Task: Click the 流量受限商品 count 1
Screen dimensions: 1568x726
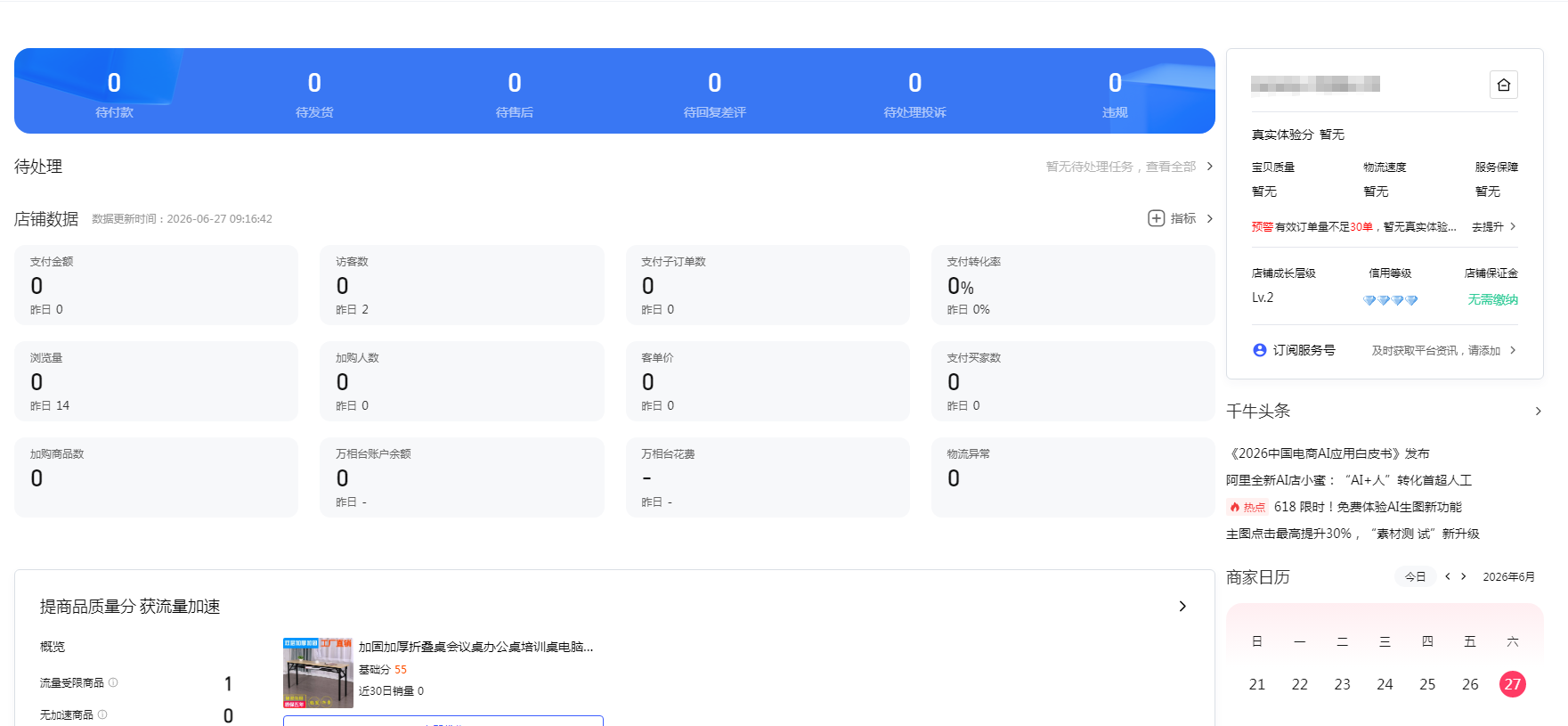Action: coord(228,683)
